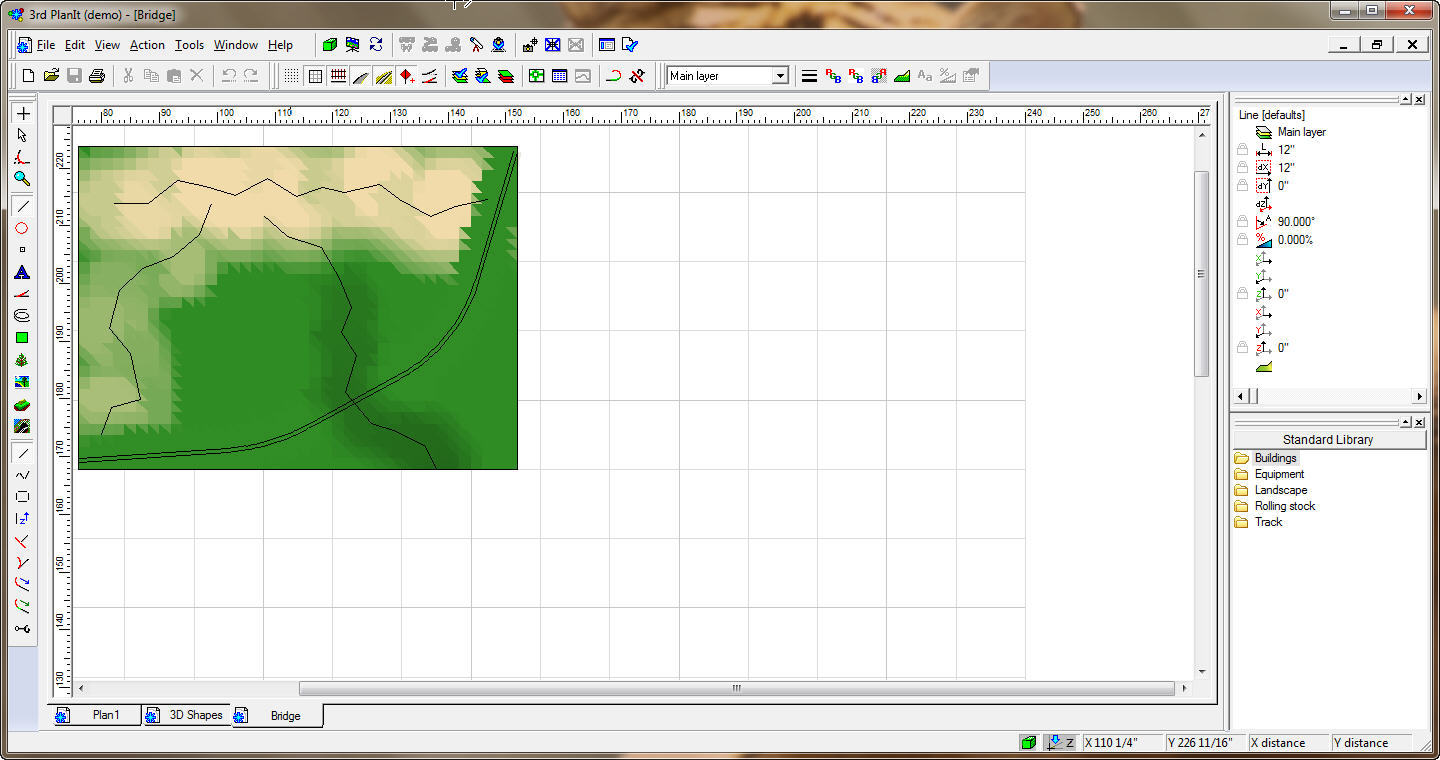
Task: Select the Zoom magnifier tool
Action: (x=22, y=178)
